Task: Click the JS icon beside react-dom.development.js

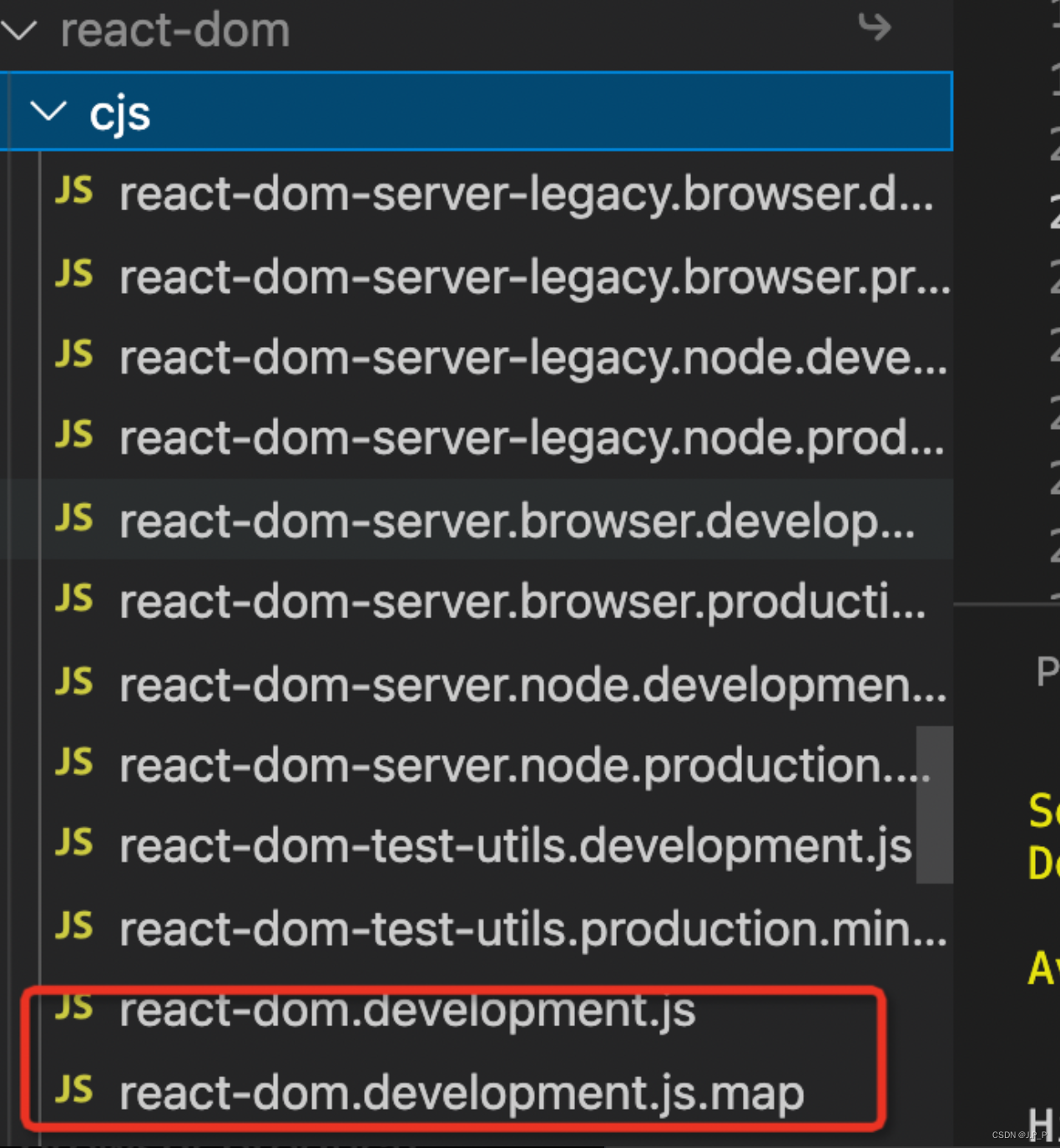Action: coord(73,1008)
